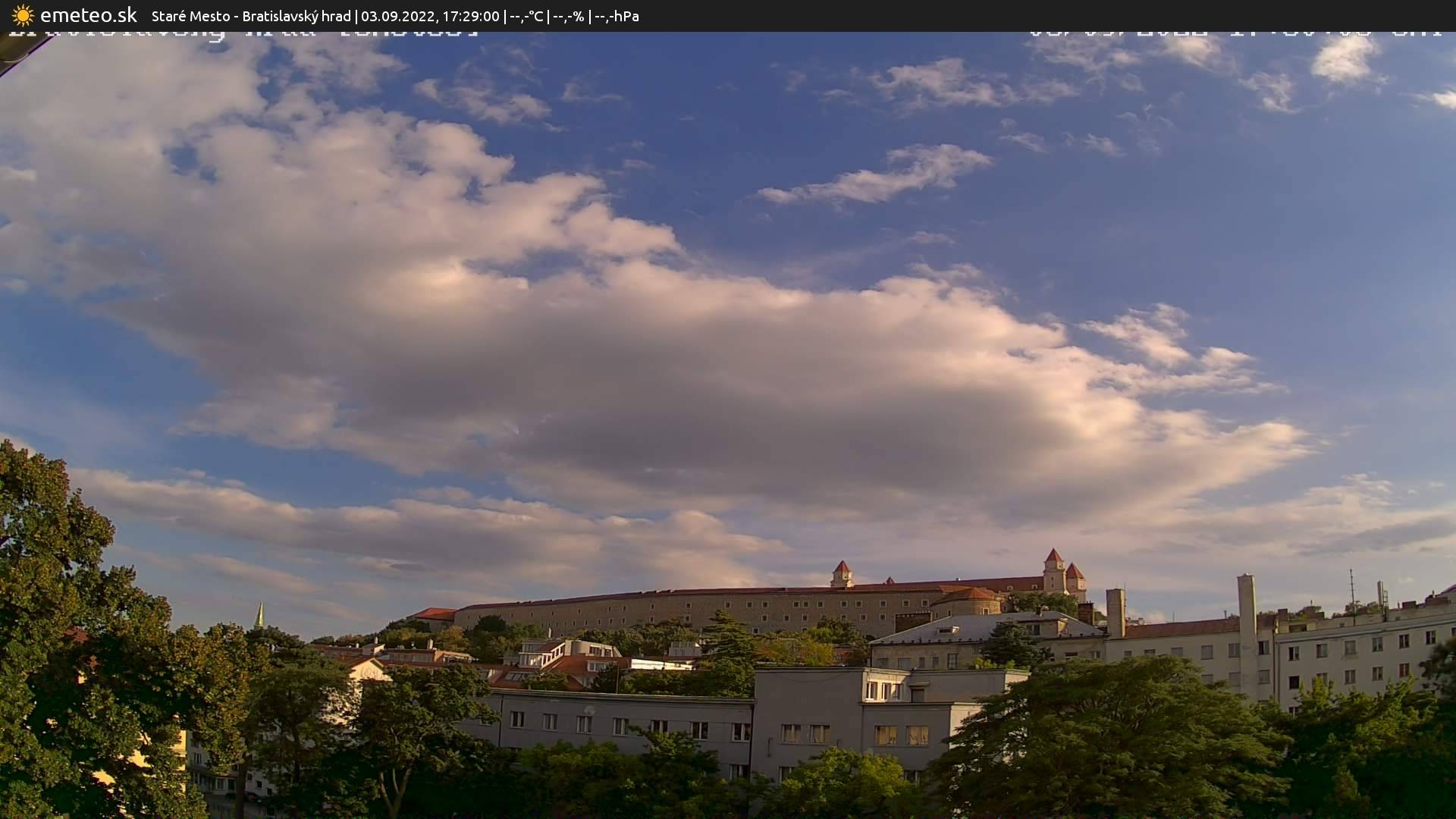Click the green church spire behind the trees
The height and width of the screenshot is (819, 1456).
[259, 616]
